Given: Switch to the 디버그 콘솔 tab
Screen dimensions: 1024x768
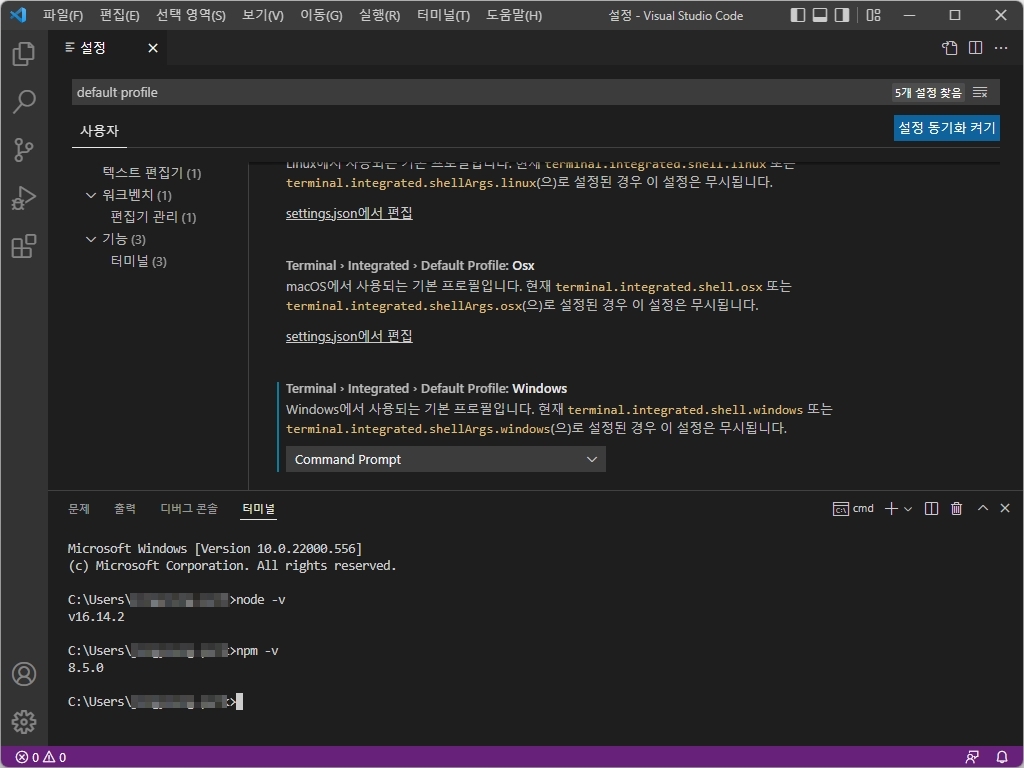Looking at the screenshot, I should click(x=189, y=509).
